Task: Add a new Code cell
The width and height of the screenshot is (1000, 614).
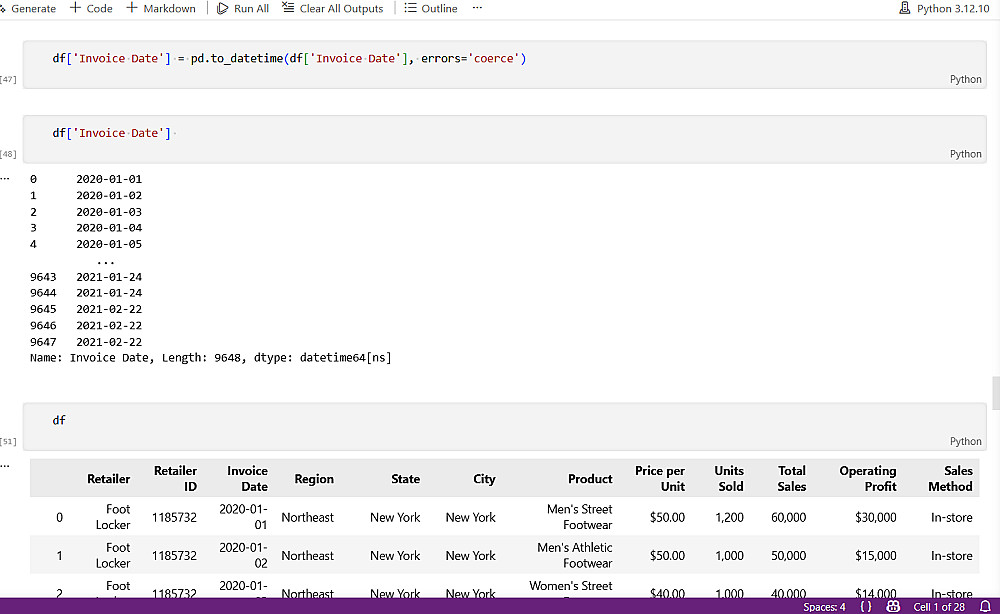Action: [91, 8]
